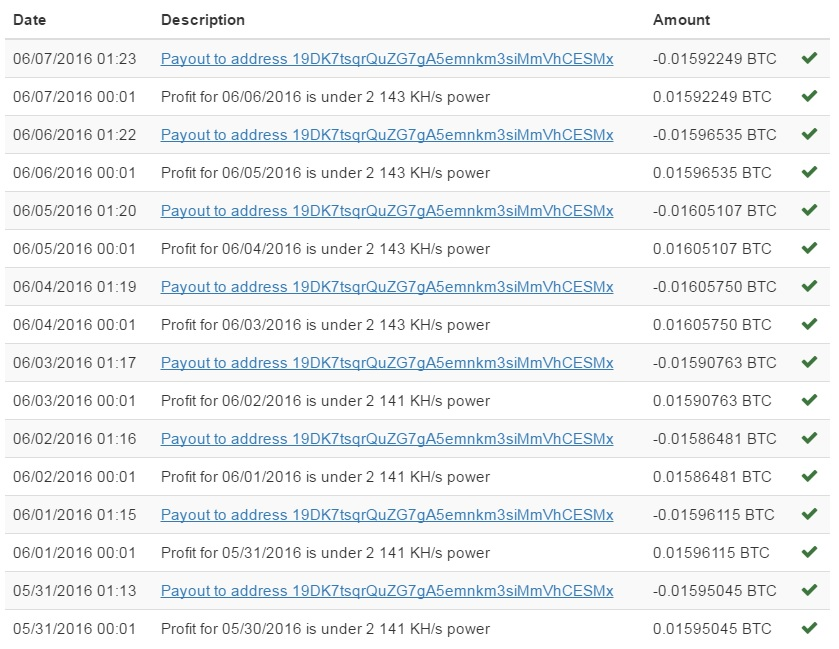Click checkmark for -0.01605750 BTC payout
Viewport: 839px width, 649px height.
810,286
